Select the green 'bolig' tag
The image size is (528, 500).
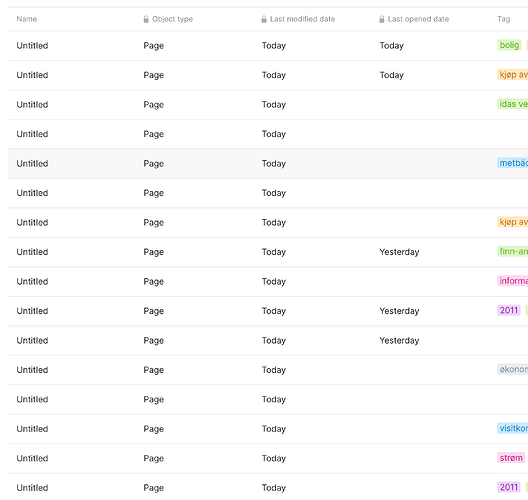509,45
